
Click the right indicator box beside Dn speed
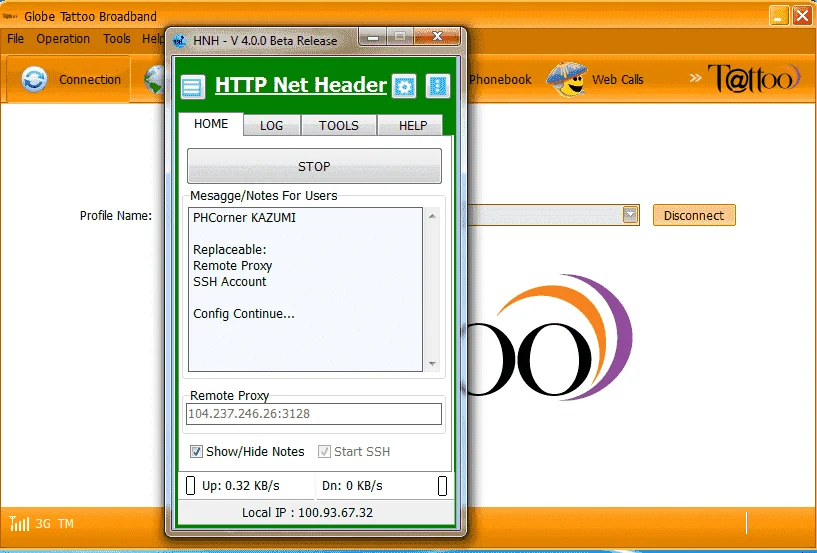[x=442, y=486]
